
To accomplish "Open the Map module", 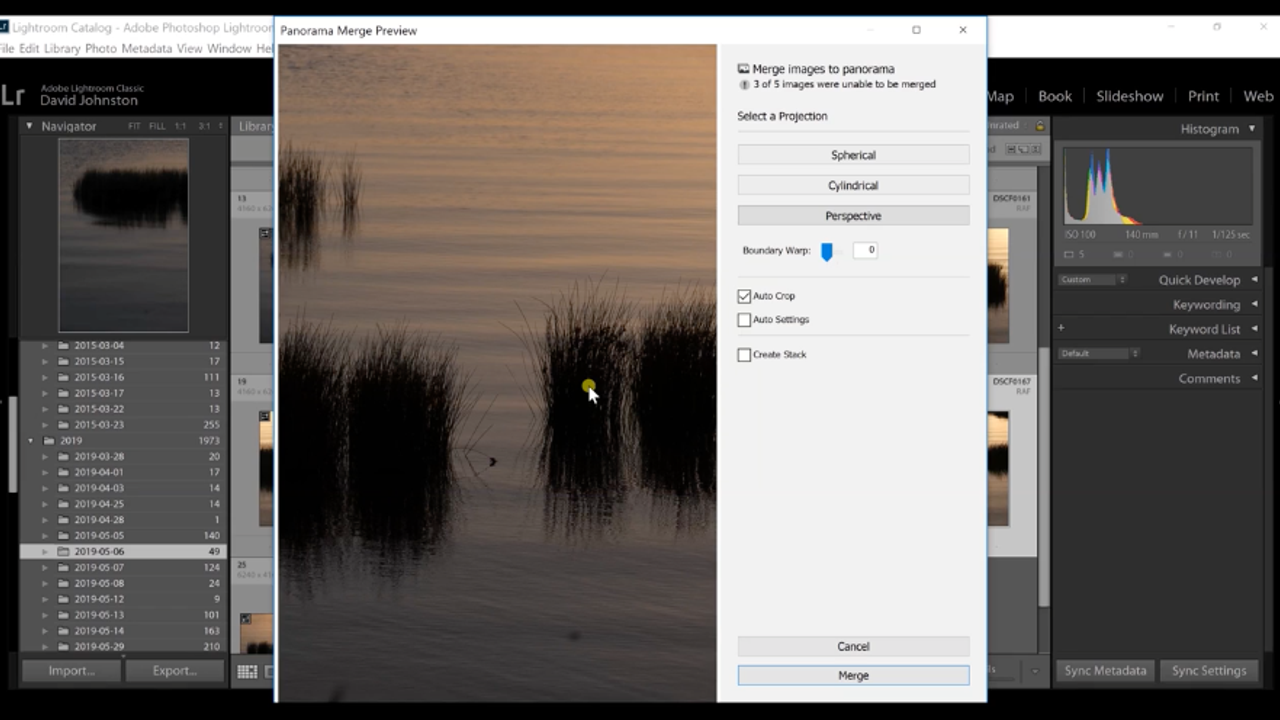I will pos(1000,96).
